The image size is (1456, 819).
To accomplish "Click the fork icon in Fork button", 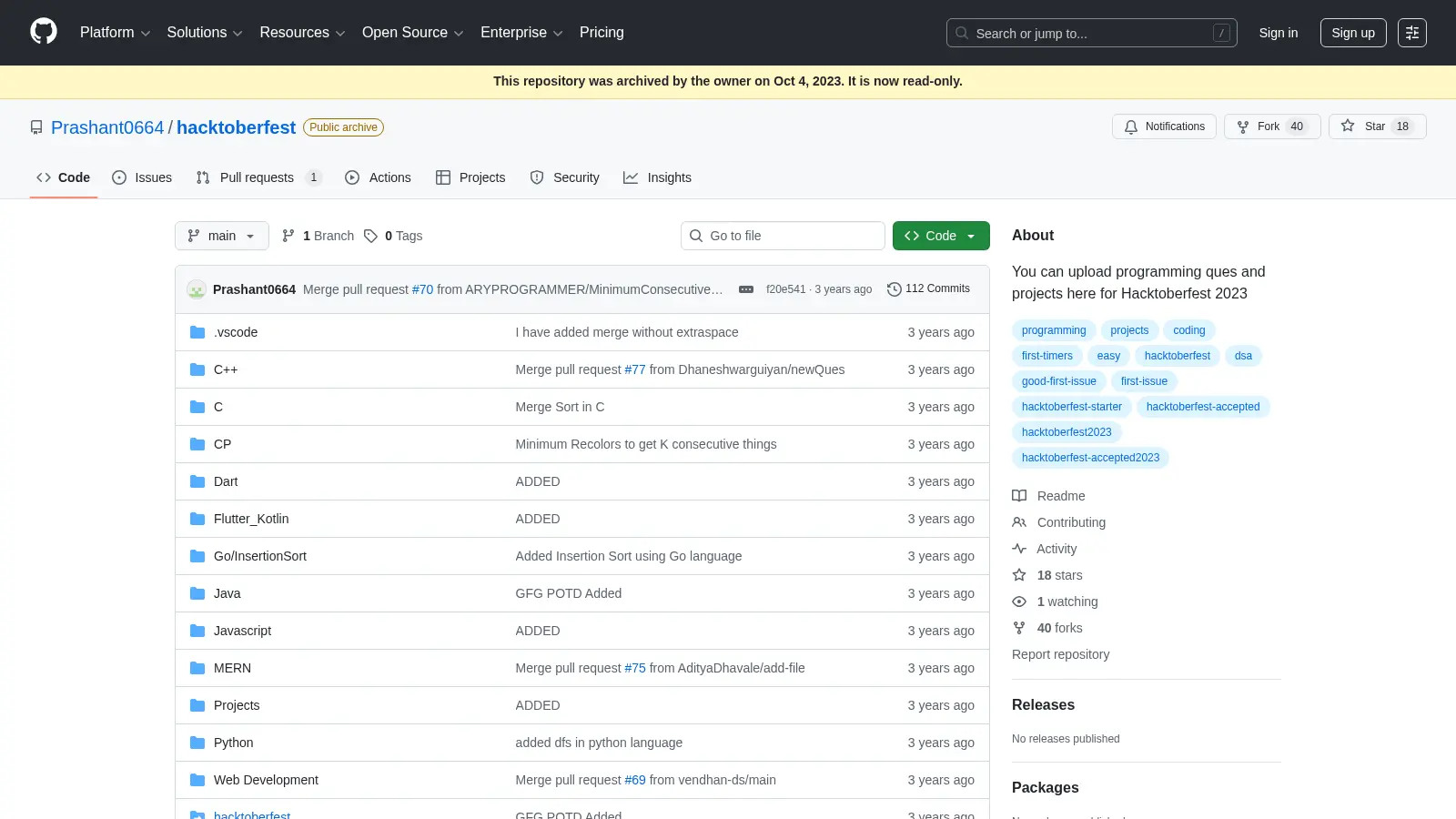I will [1243, 126].
